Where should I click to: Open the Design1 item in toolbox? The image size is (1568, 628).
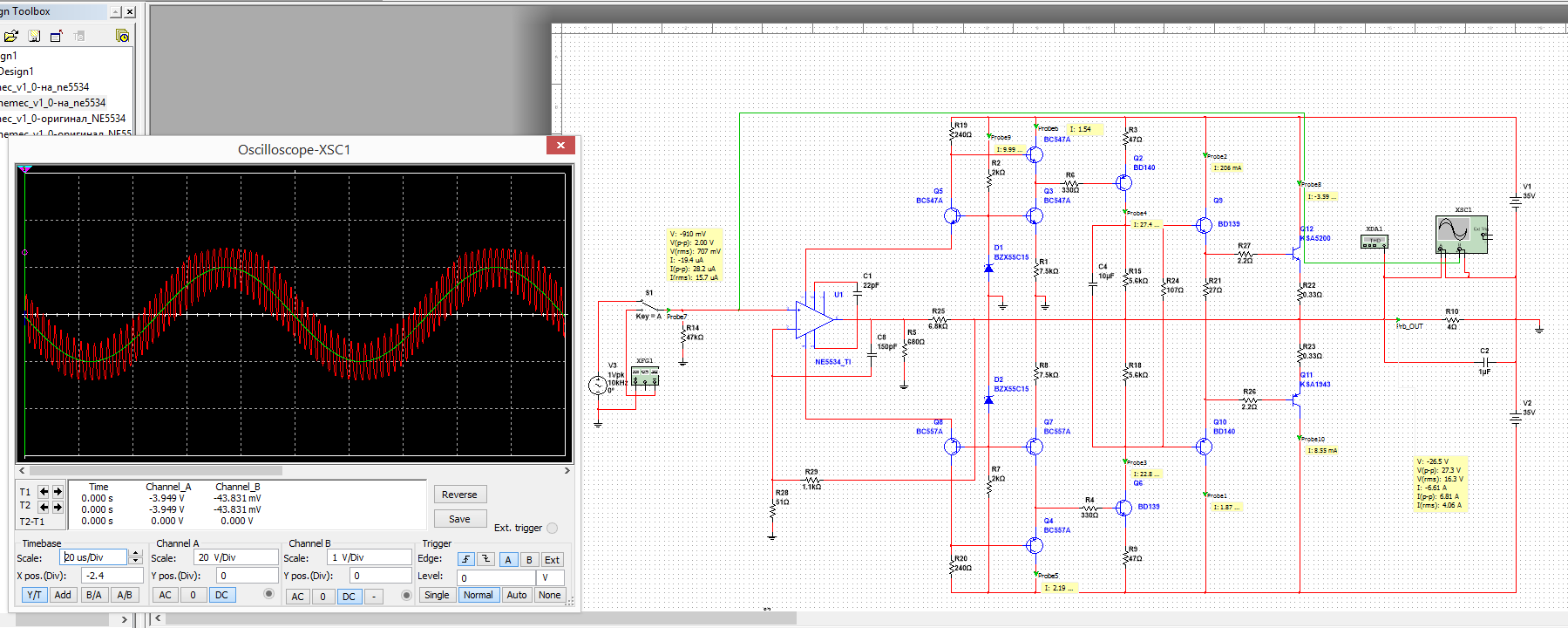click(x=17, y=72)
